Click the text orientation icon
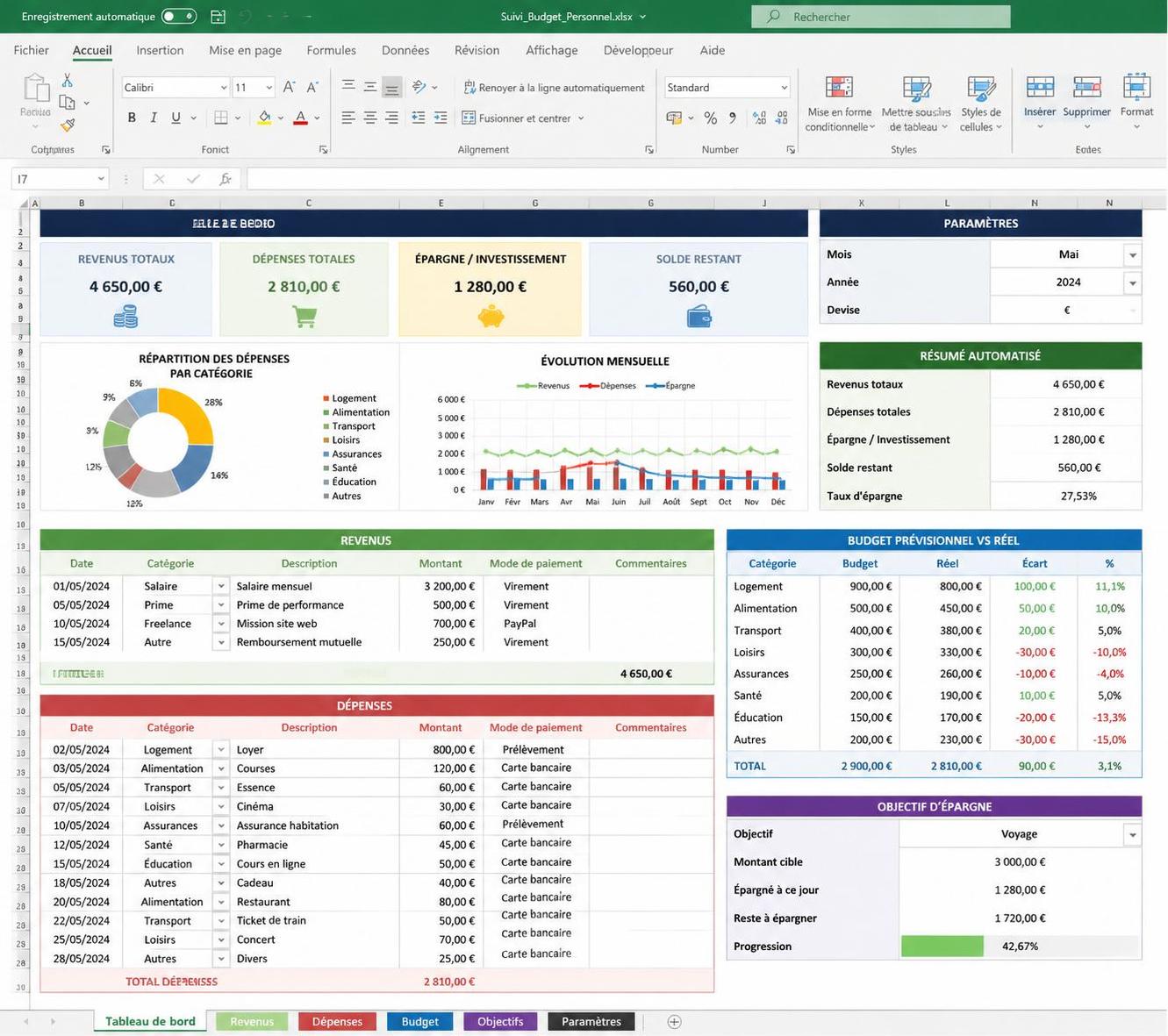The height and width of the screenshot is (1036, 1168). 419,87
